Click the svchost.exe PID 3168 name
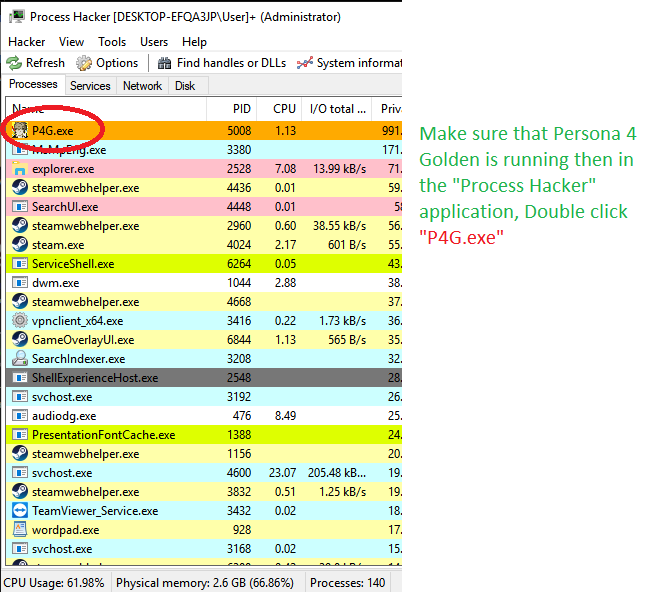Viewport: 650px width, 609px height. point(62,549)
